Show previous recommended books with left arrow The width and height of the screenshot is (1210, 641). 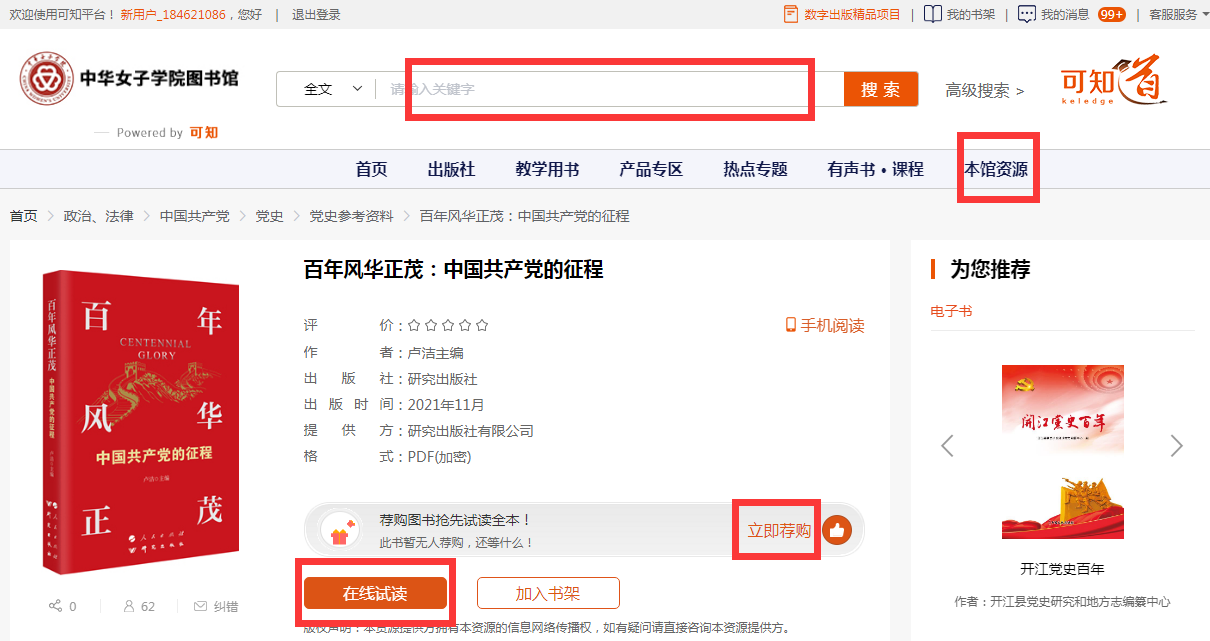pos(947,446)
